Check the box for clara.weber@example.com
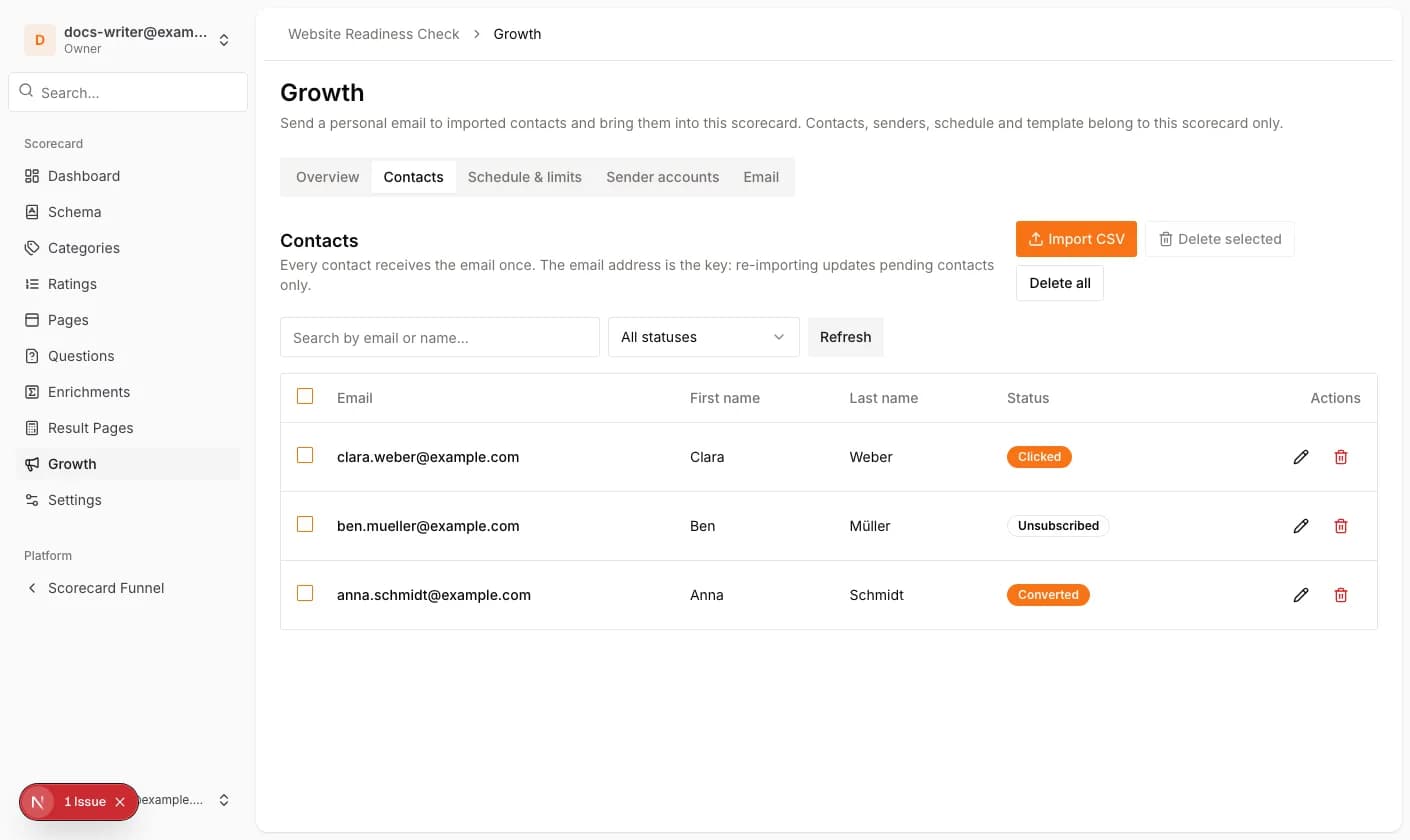Image resolution: width=1410 pixels, height=840 pixels. click(x=305, y=455)
